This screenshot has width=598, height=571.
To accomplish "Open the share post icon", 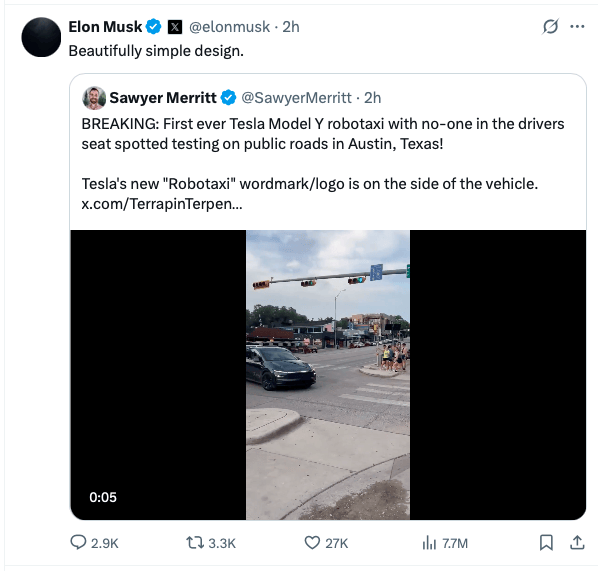I will click(x=577, y=542).
